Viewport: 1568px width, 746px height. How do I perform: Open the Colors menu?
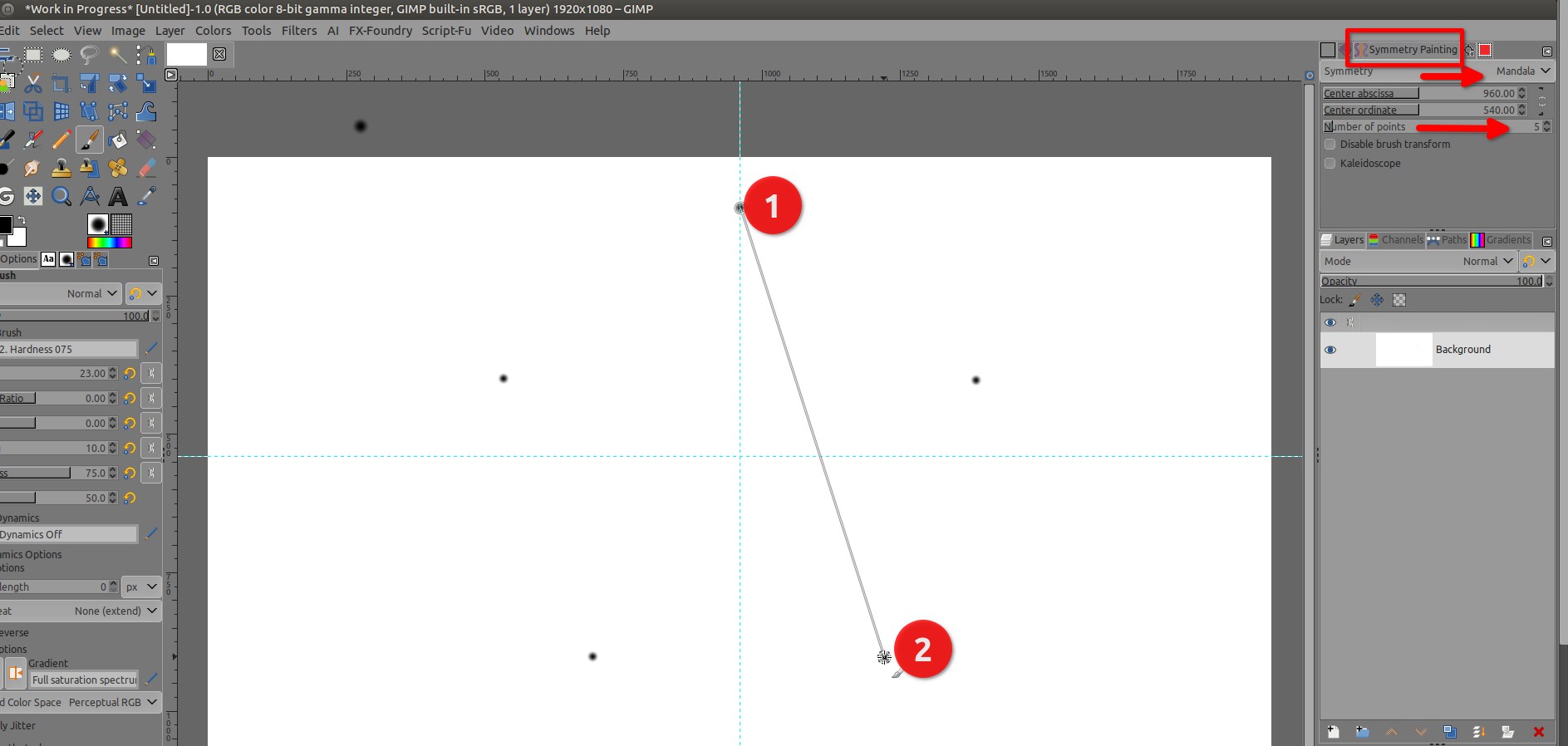coord(214,31)
